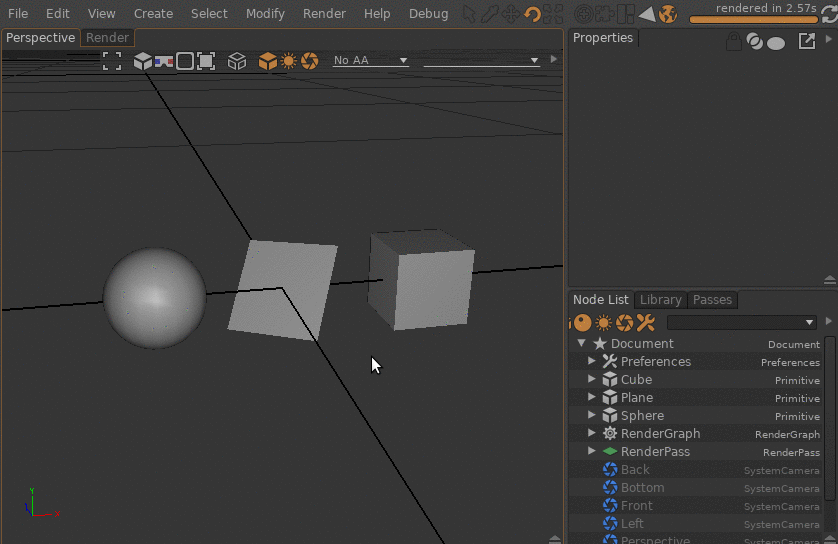Click the wireframe cube icon in viewport toolbar

[237, 61]
